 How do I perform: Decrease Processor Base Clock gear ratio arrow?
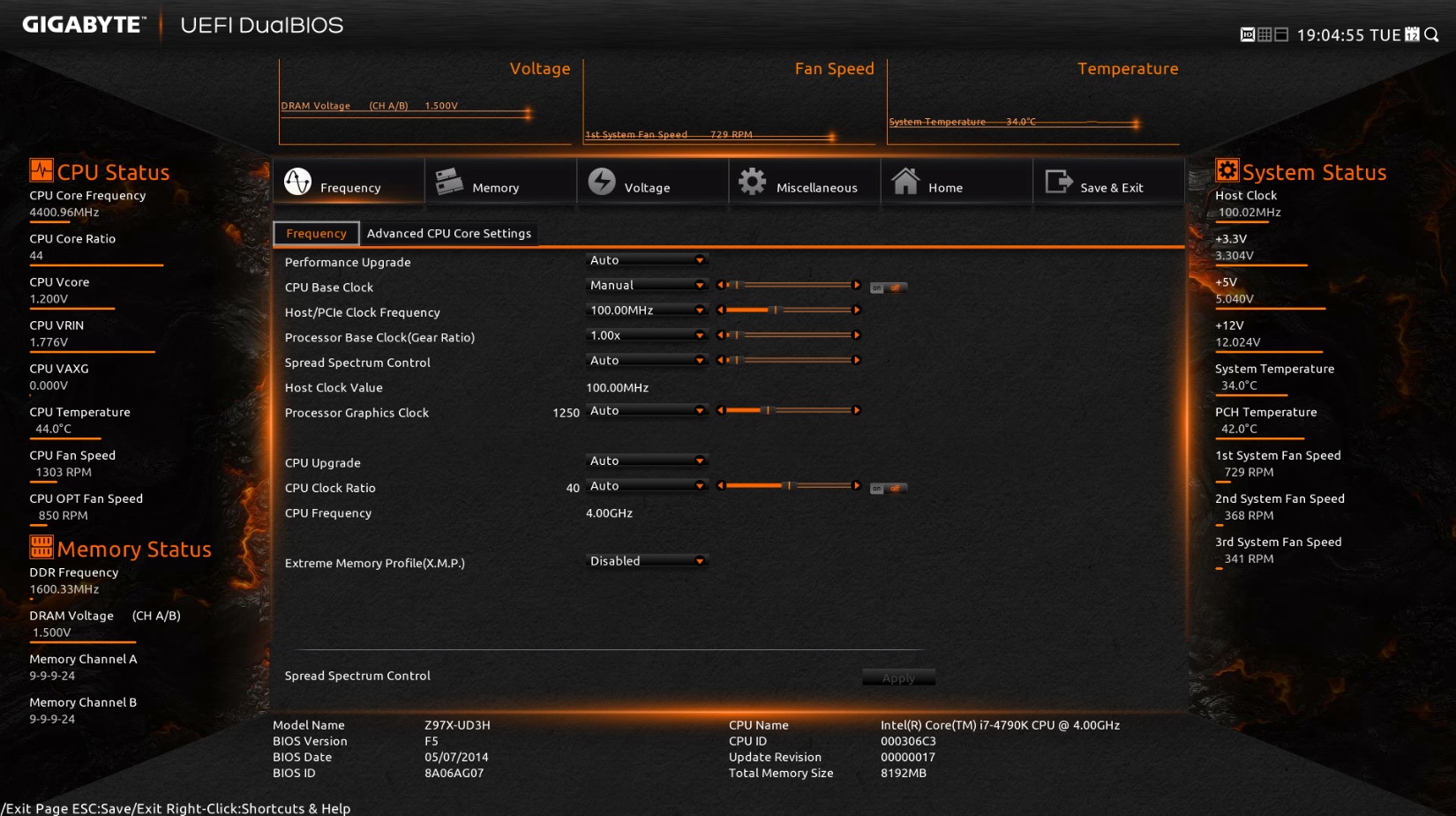pos(720,335)
